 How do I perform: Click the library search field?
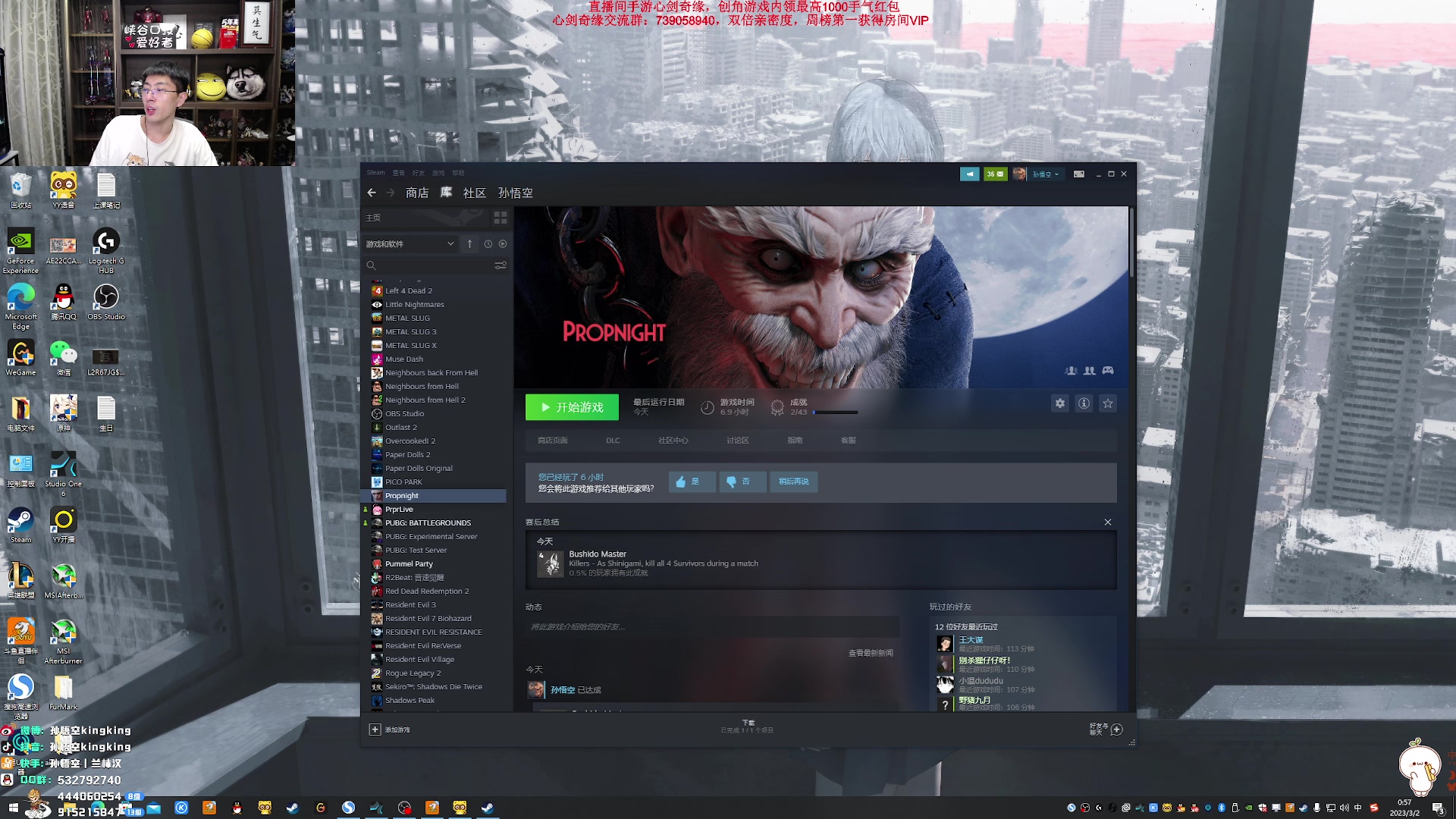pyautogui.click(x=428, y=265)
